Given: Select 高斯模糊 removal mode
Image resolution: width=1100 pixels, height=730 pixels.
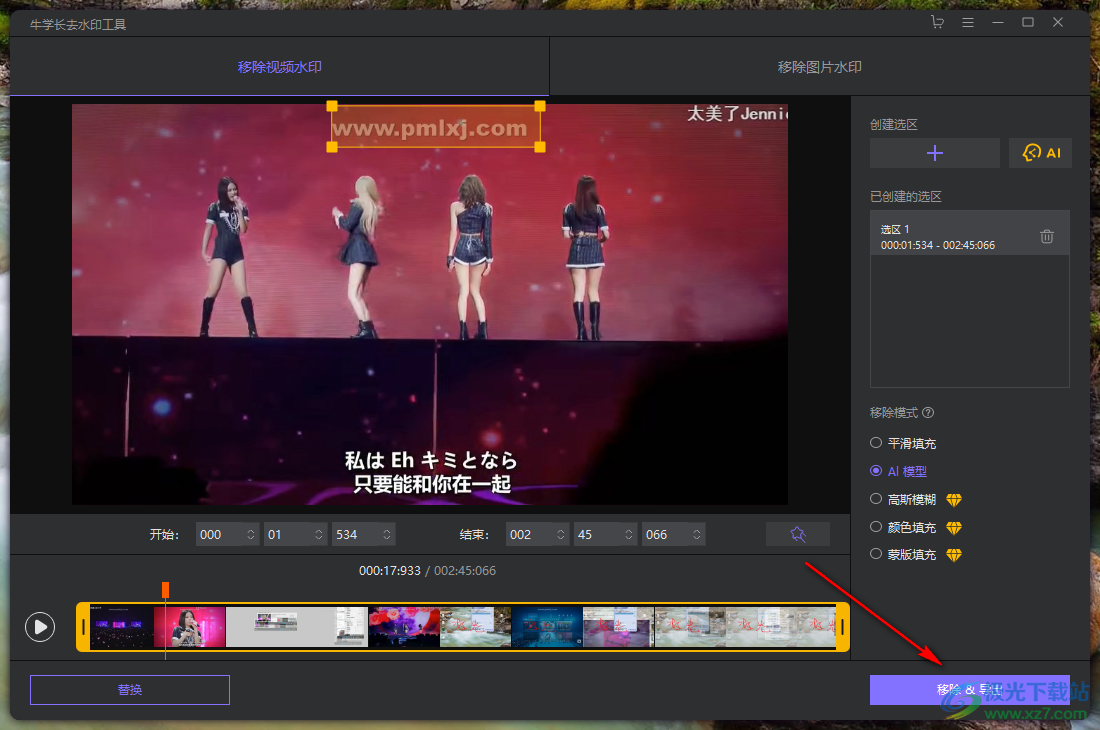Looking at the screenshot, I should tap(903, 499).
